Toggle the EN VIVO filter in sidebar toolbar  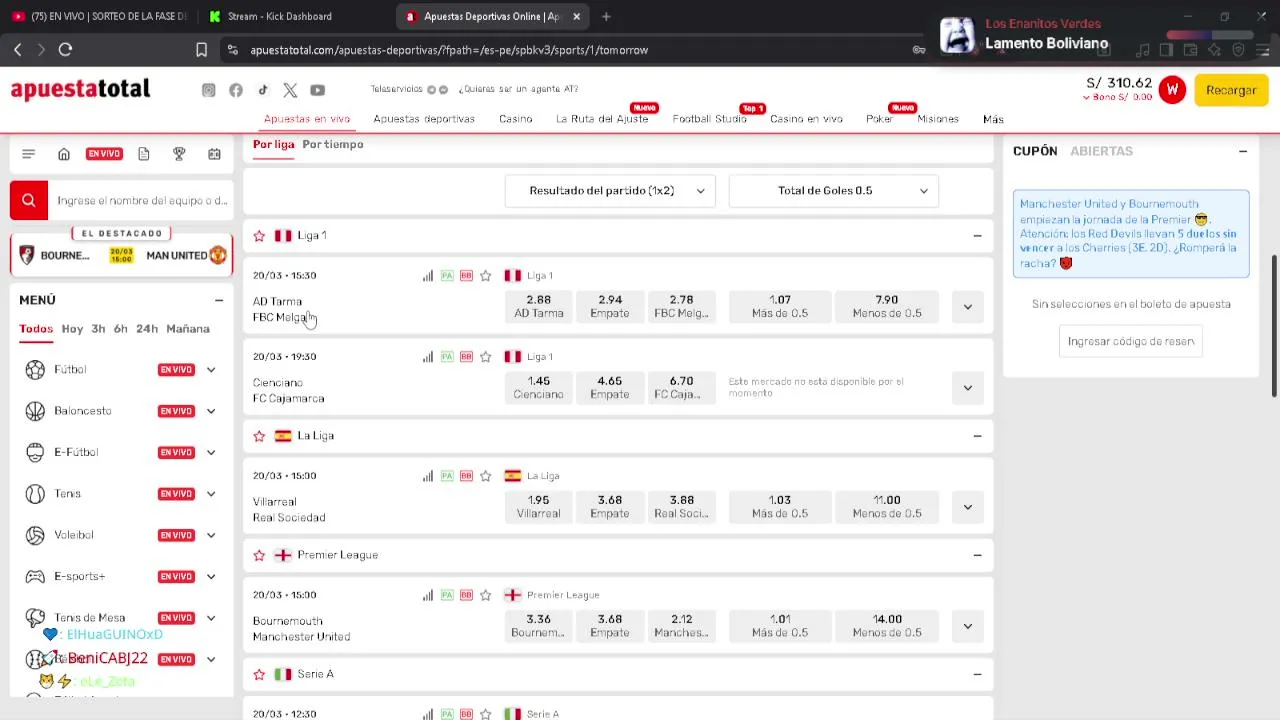pos(104,154)
